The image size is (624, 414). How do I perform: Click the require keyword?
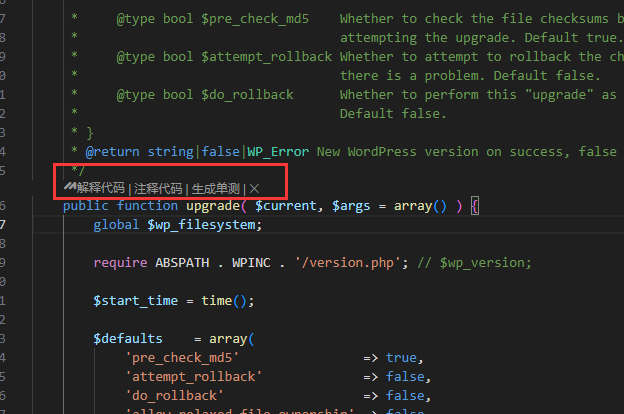click(120, 263)
